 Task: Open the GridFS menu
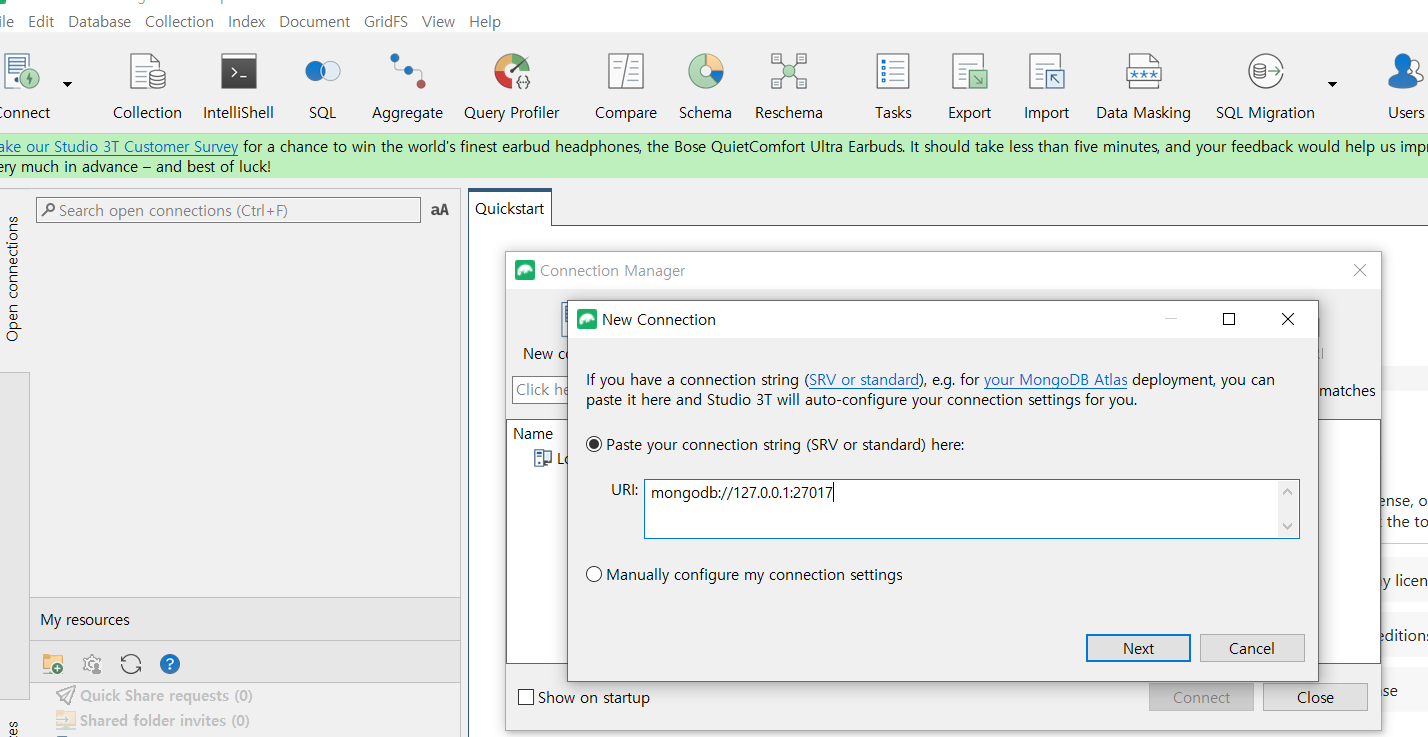pos(387,21)
